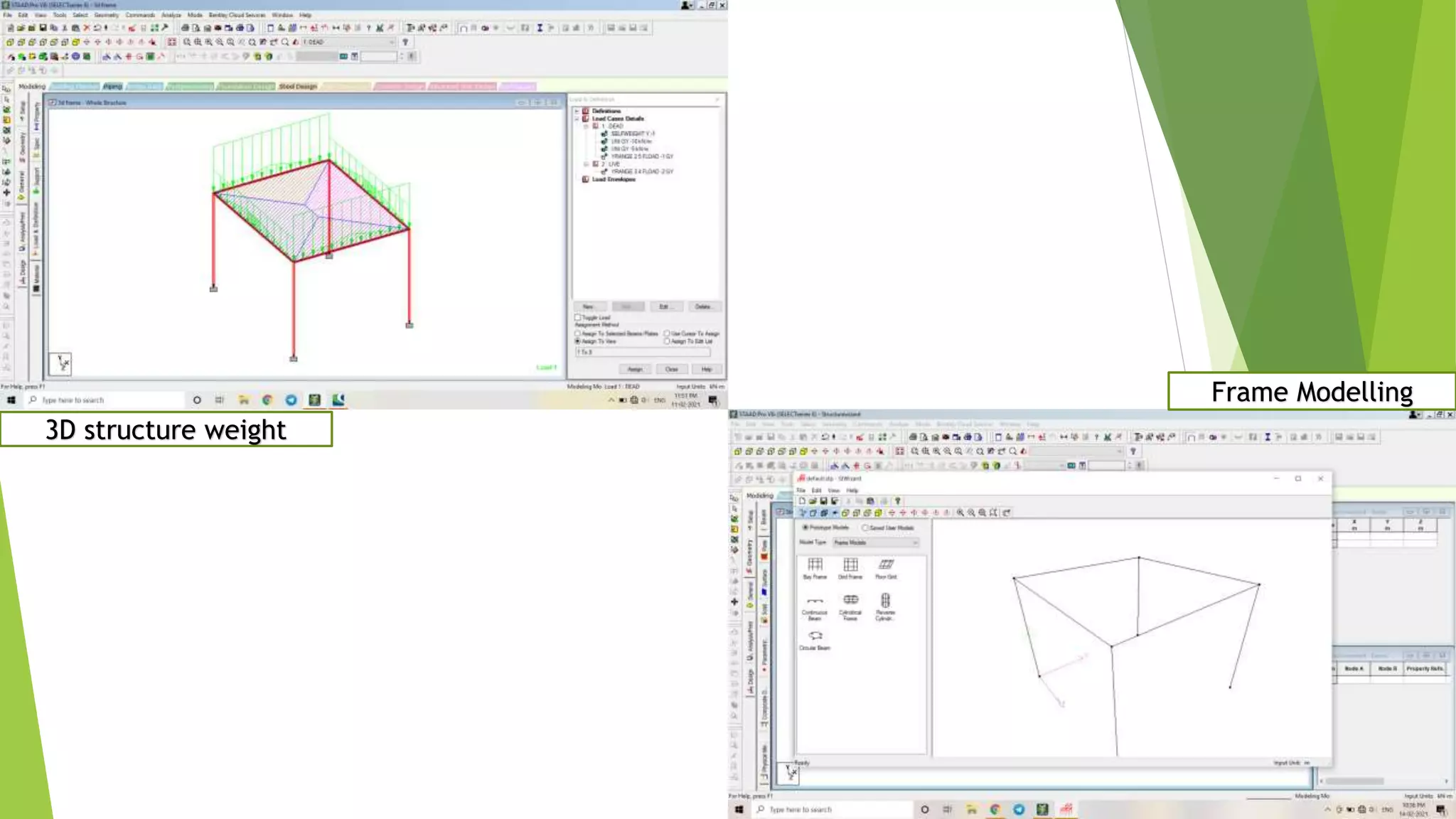The image size is (1456, 819).
Task: Select the Circular Beam model icon
Action: click(x=815, y=636)
